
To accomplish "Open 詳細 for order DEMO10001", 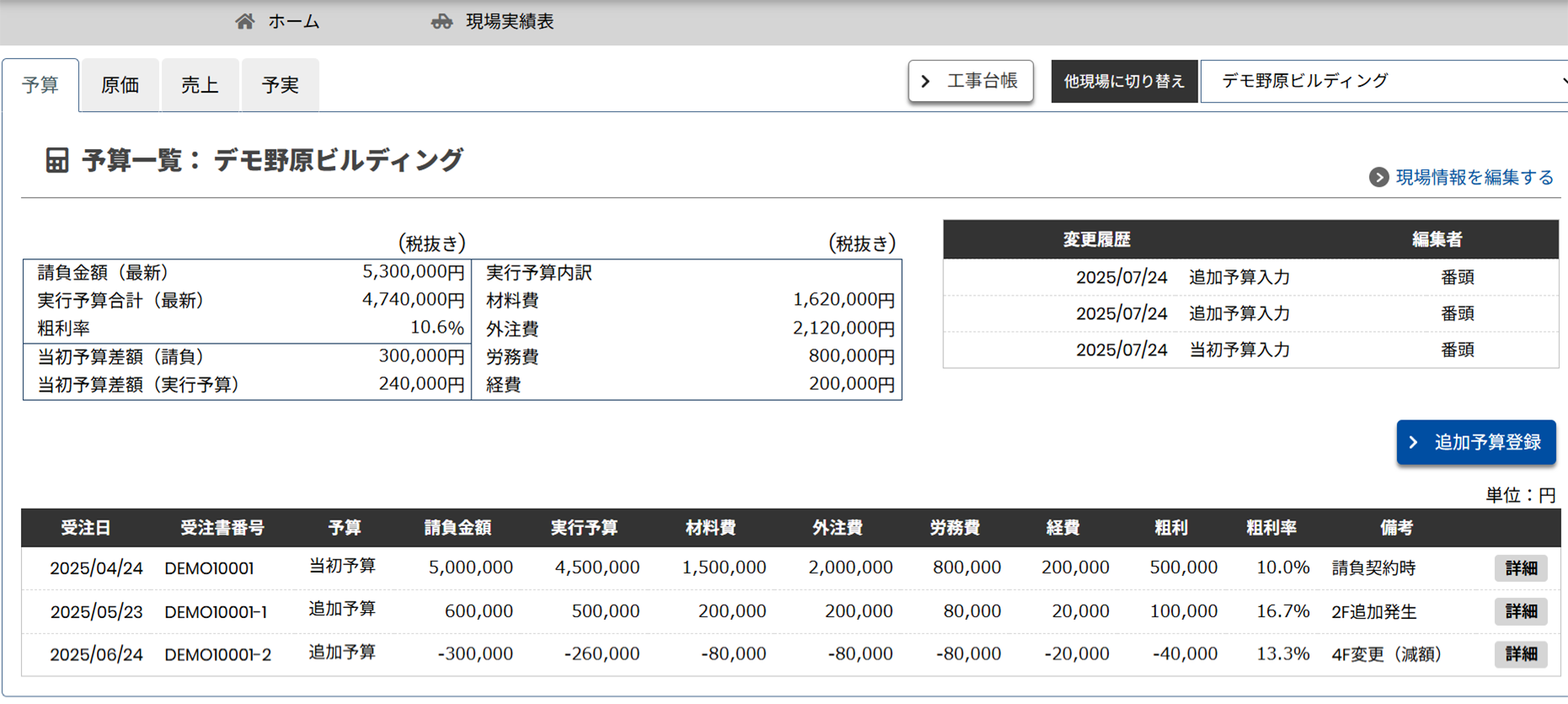I will (1520, 568).
